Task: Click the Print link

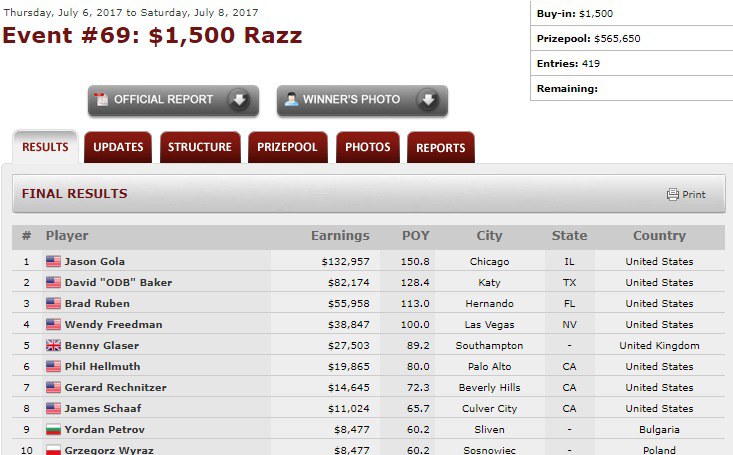Action: point(694,195)
